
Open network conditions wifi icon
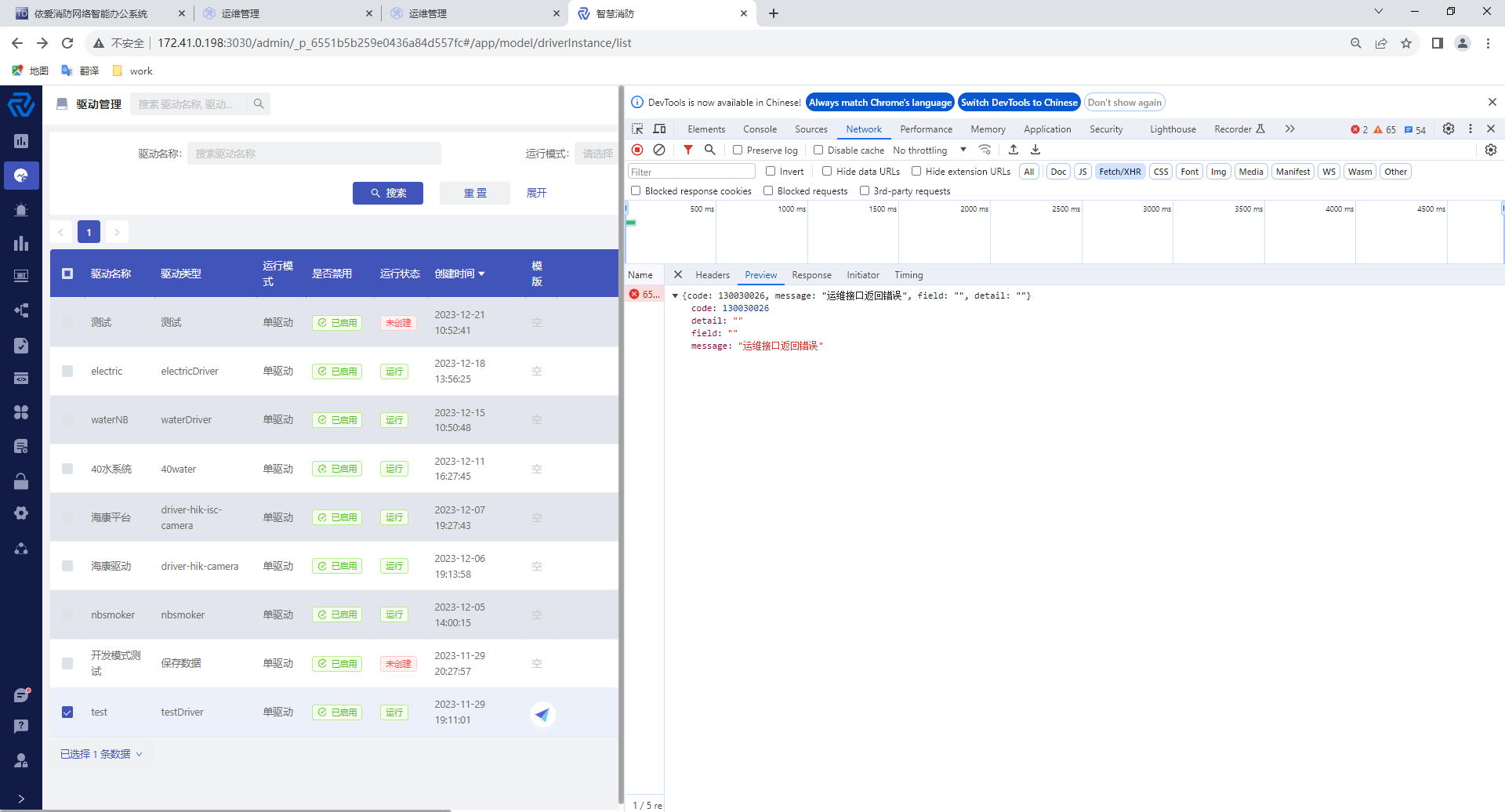985,150
